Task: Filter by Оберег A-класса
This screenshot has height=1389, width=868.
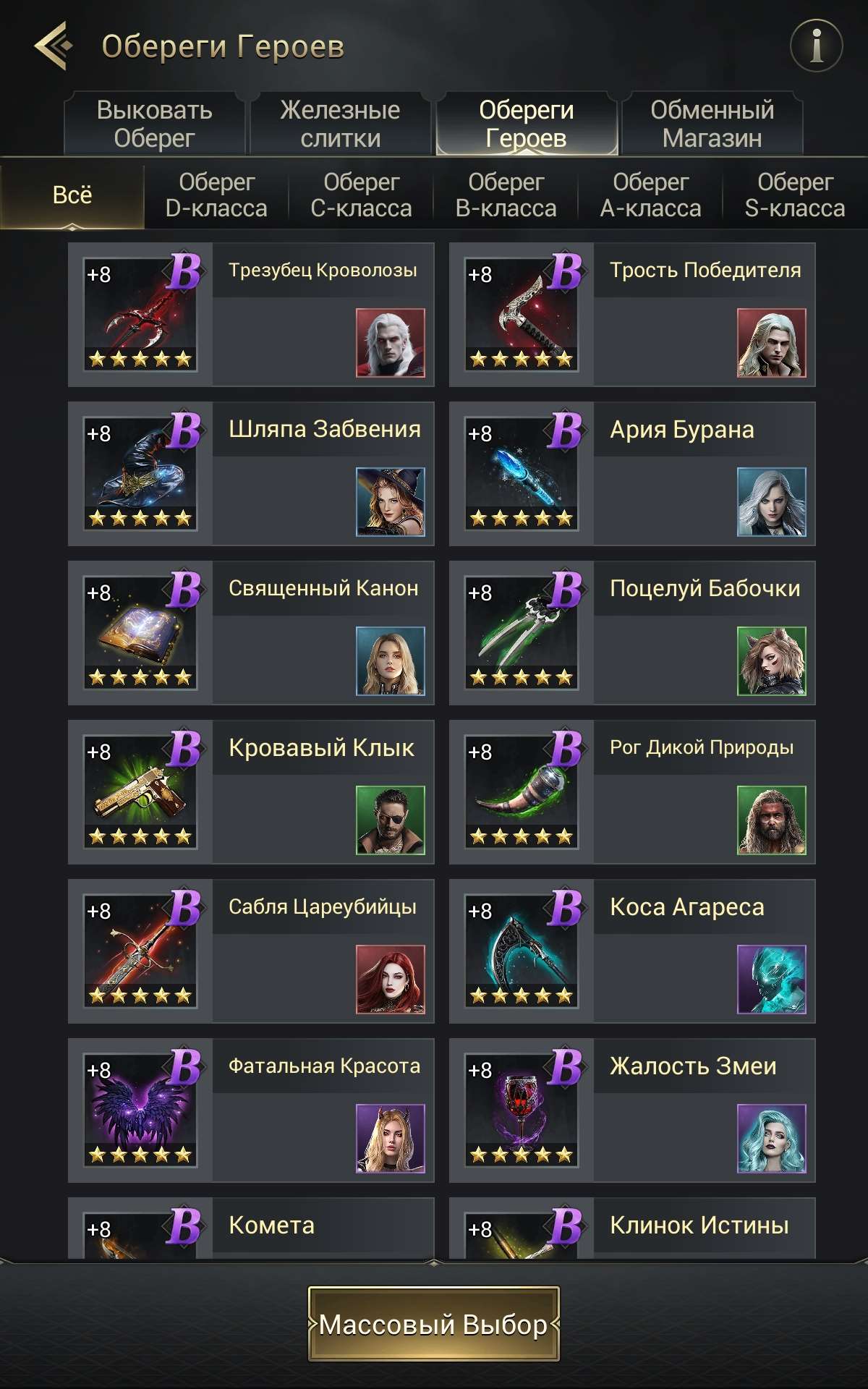Action: coord(650,195)
